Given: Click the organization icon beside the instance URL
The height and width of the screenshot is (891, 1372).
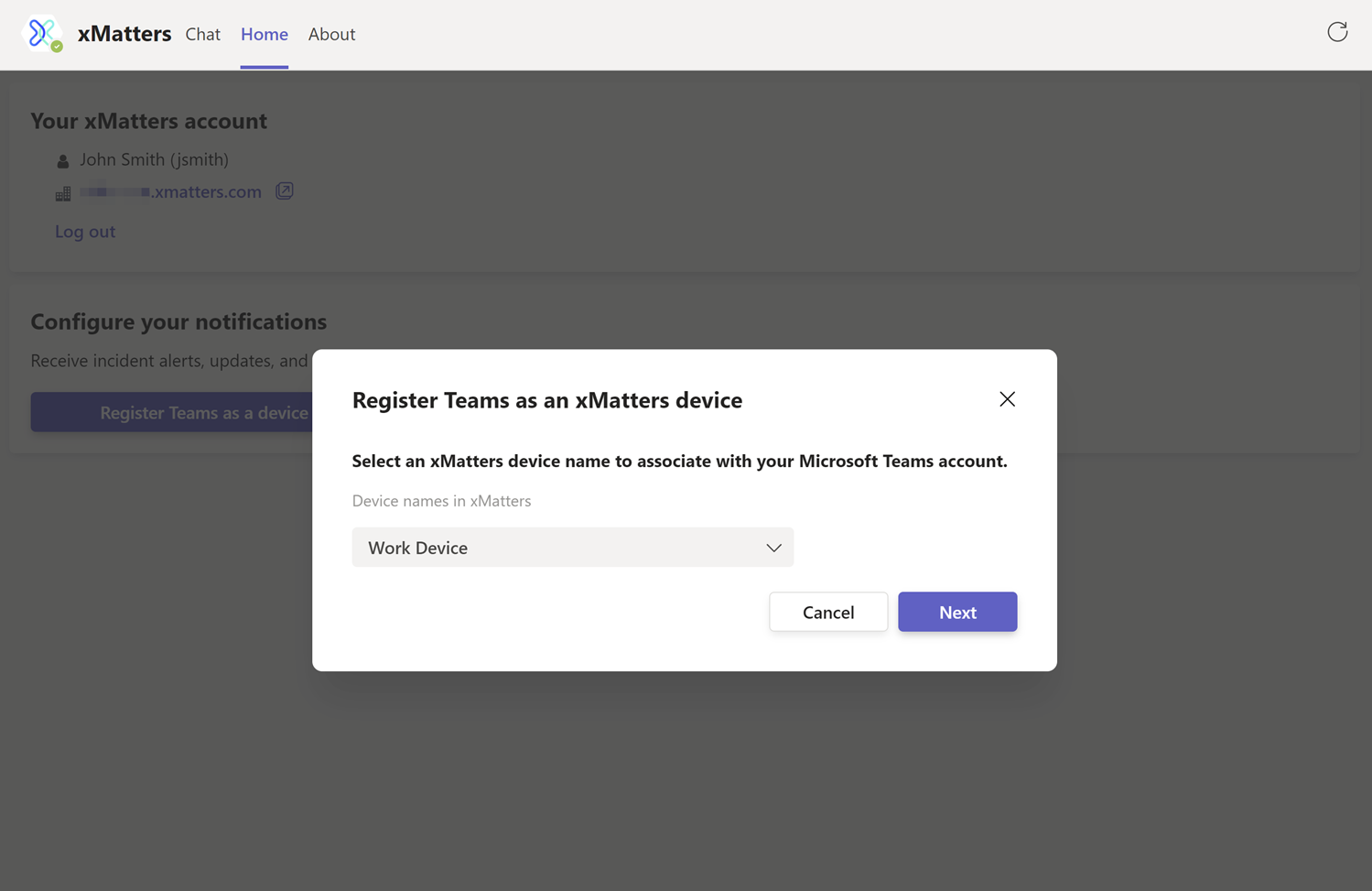Looking at the screenshot, I should (62, 192).
